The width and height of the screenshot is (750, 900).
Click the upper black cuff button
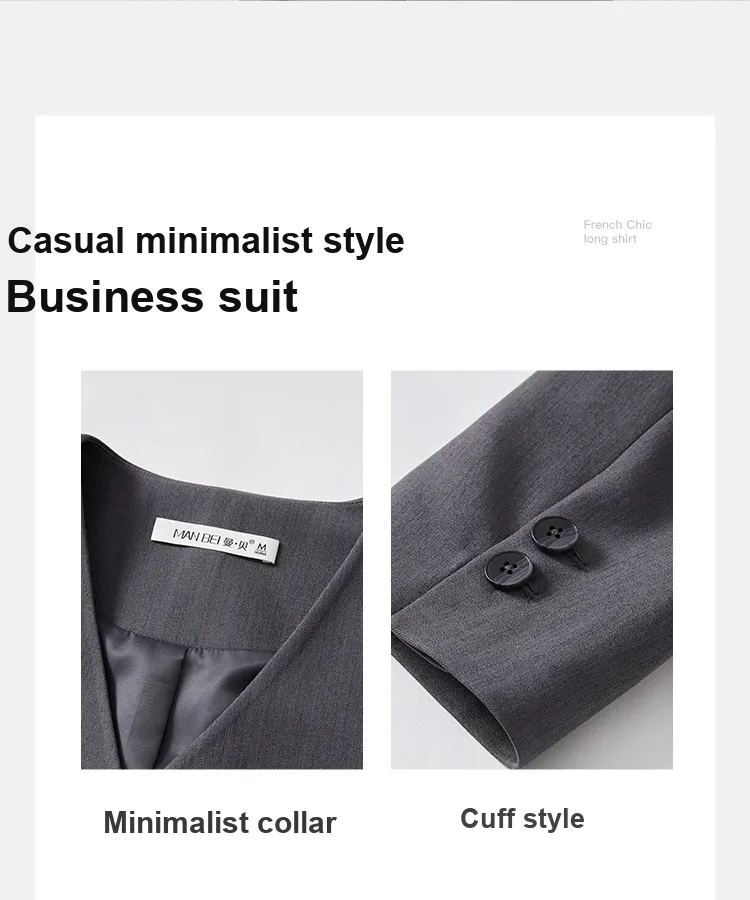554,534
